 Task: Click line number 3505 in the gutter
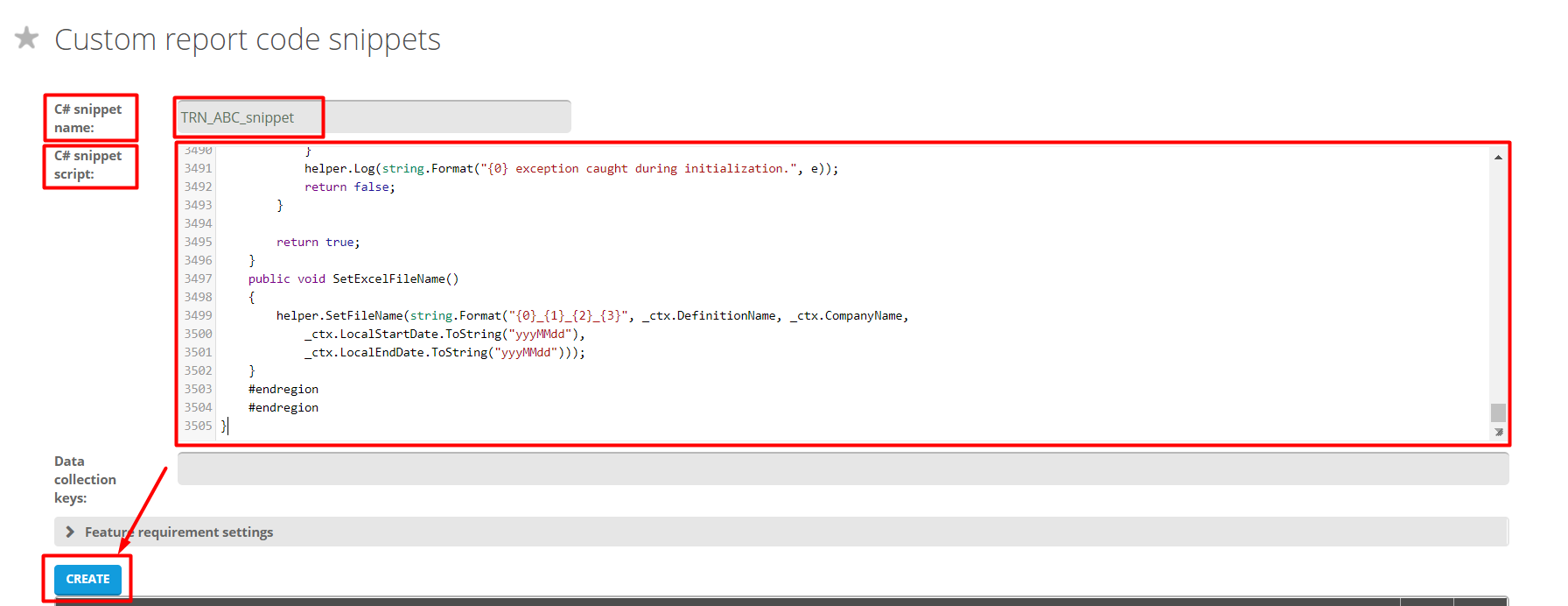(x=198, y=426)
